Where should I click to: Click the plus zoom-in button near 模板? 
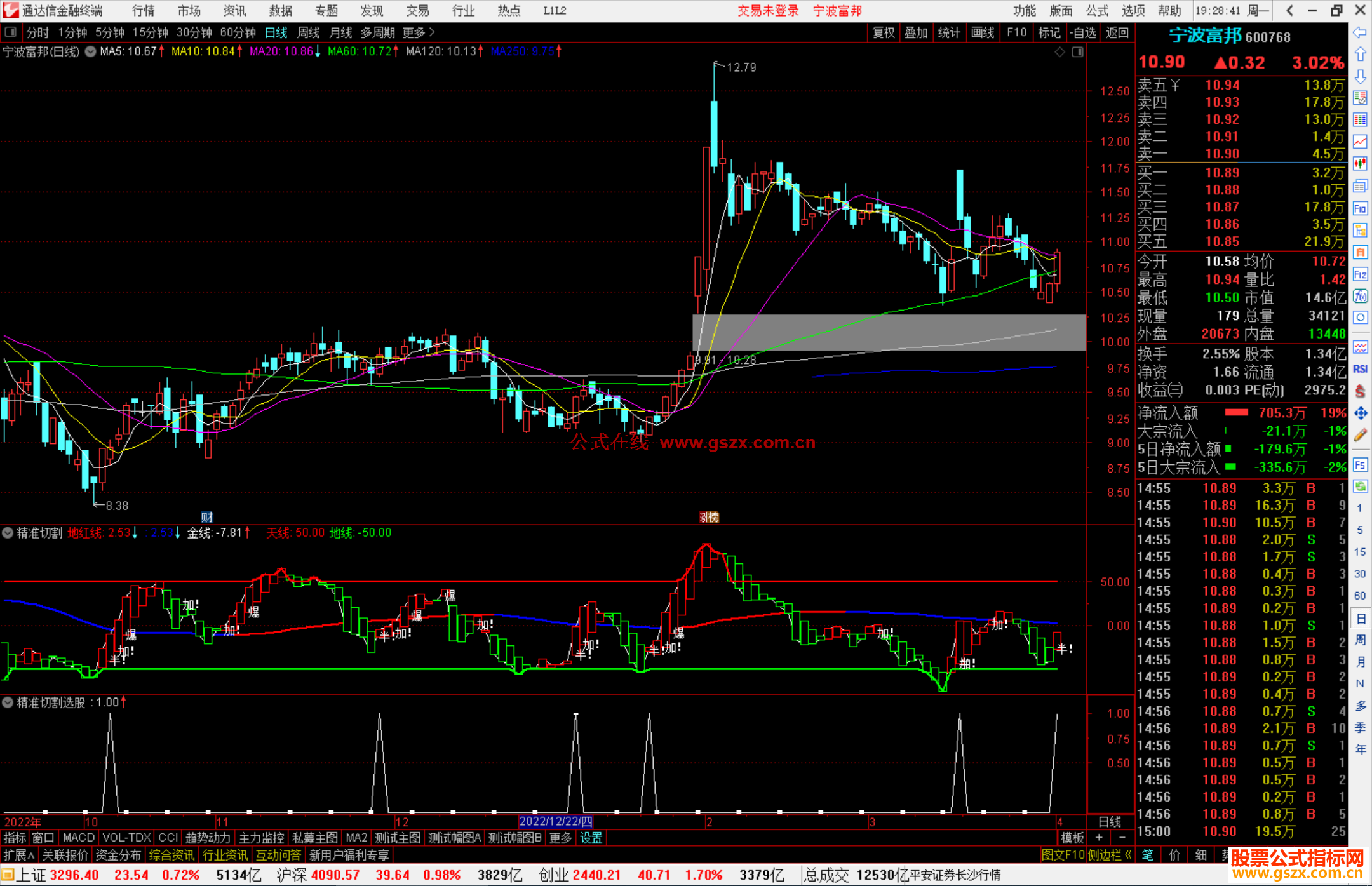(x=1100, y=838)
